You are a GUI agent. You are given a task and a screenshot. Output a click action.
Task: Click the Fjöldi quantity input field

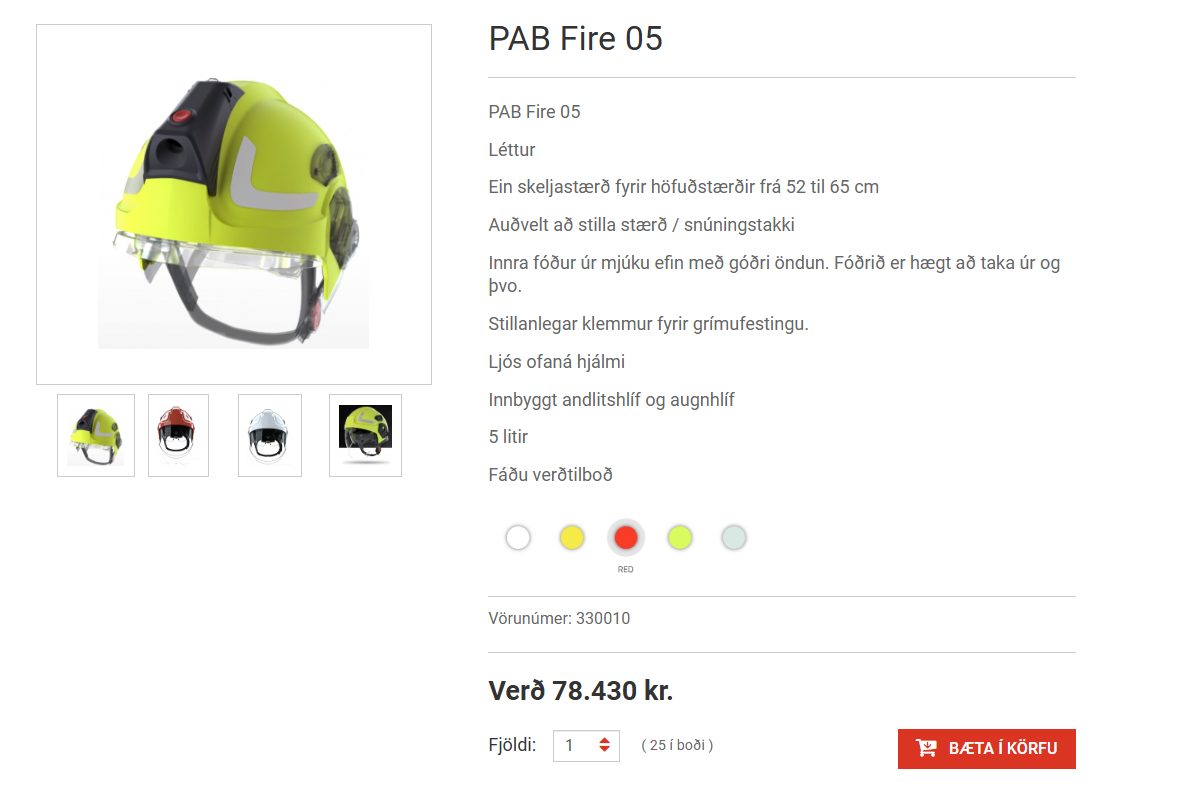[x=586, y=746]
